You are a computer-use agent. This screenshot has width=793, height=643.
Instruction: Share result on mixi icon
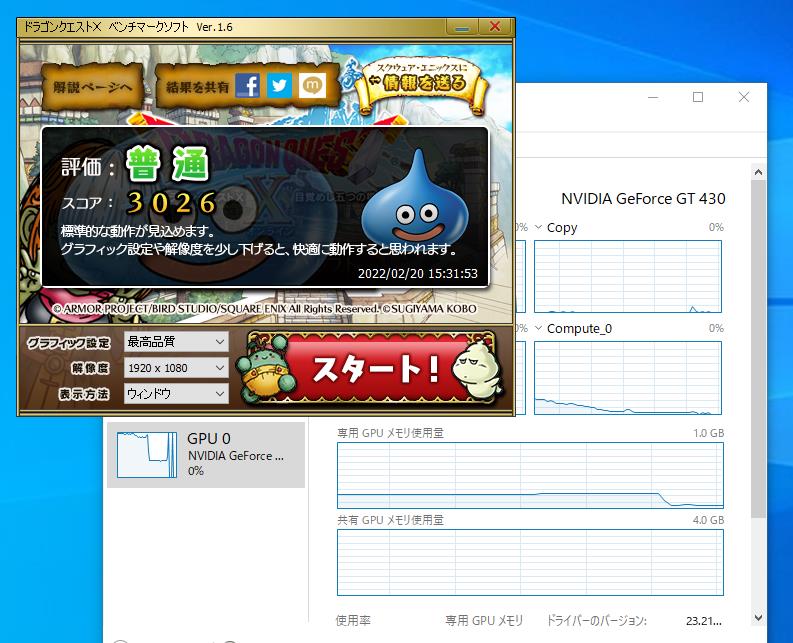pos(312,85)
